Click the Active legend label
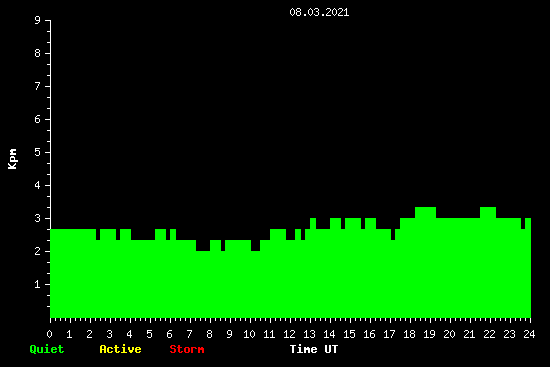The image size is (550, 367). pyautogui.click(x=120, y=349)
